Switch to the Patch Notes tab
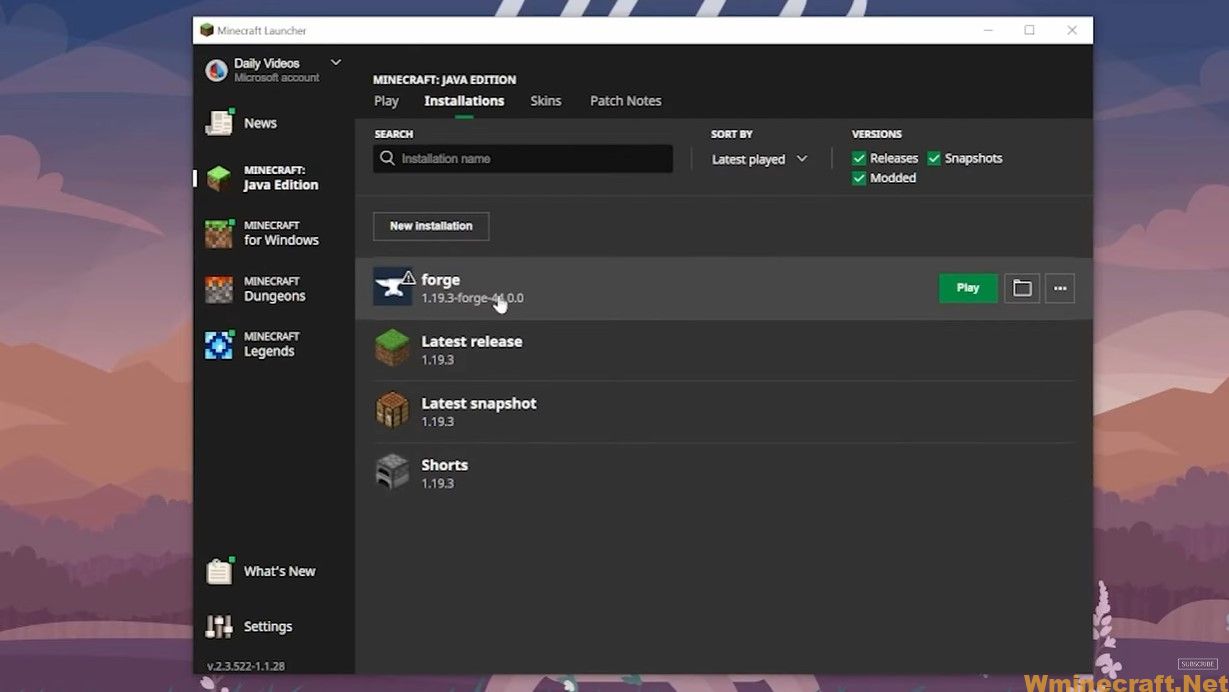 coord(626,101)
